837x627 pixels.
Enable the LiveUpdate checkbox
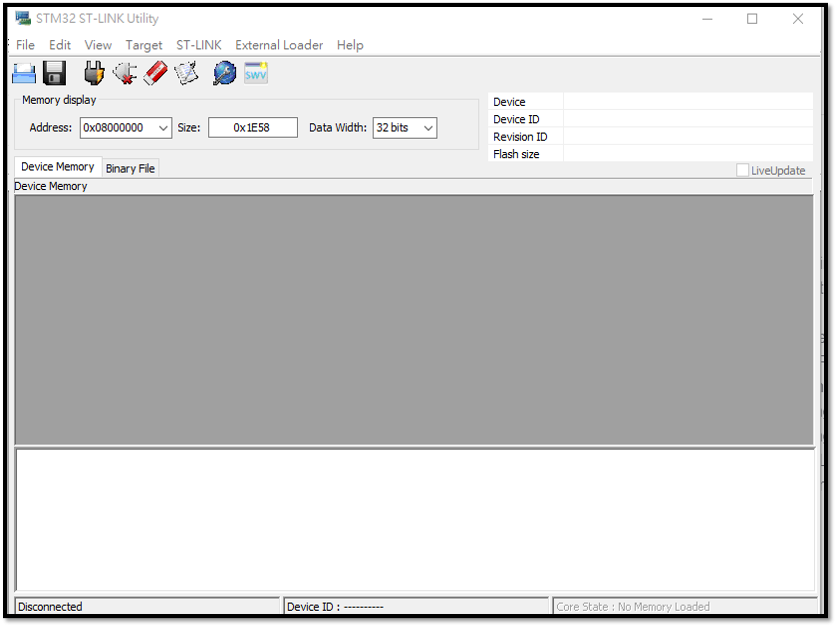pyautogui.click(x=742, y=170)
